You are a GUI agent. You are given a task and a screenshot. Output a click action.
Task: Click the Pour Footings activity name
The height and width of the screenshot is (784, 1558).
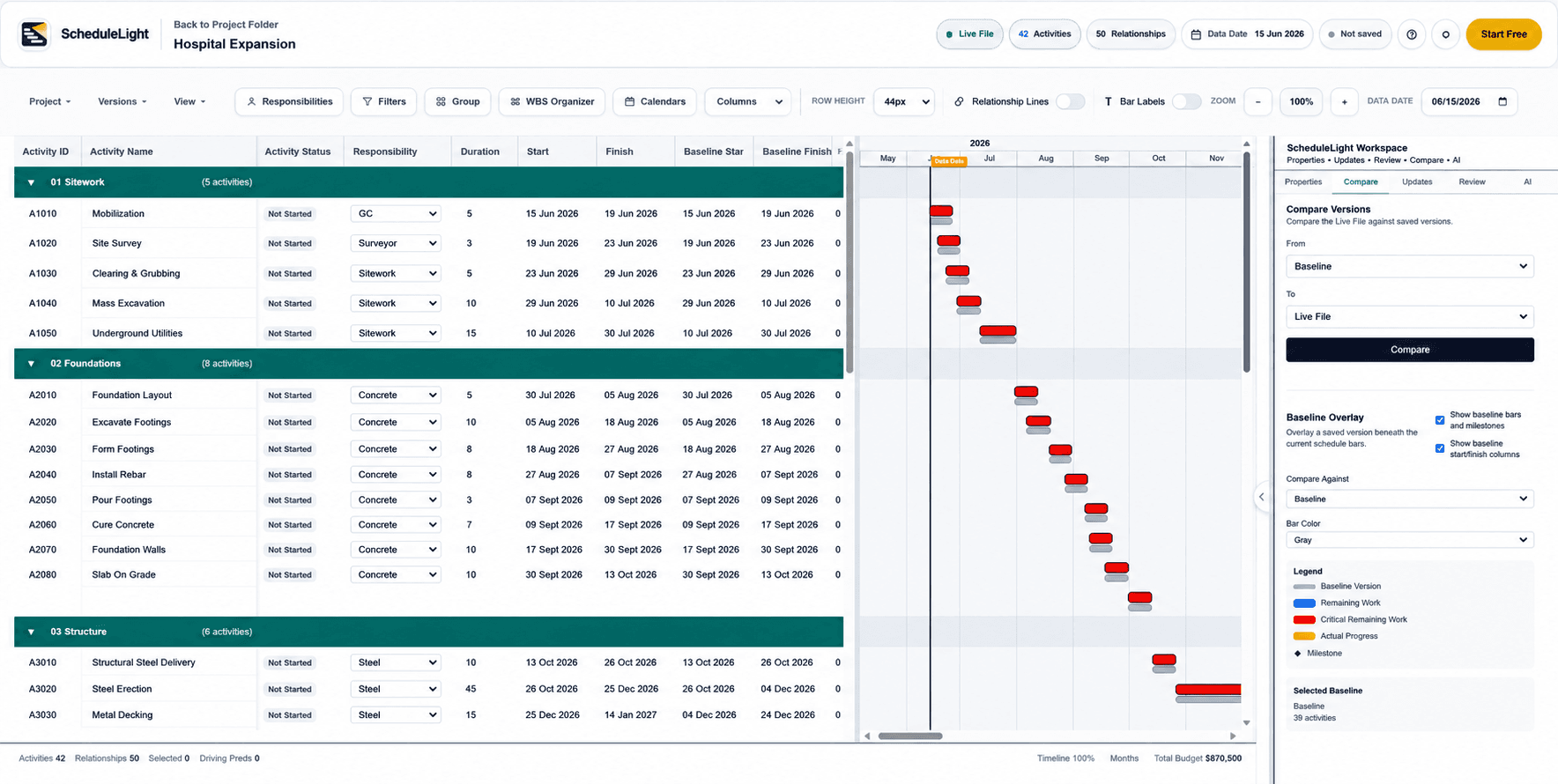tap(122, 500)
